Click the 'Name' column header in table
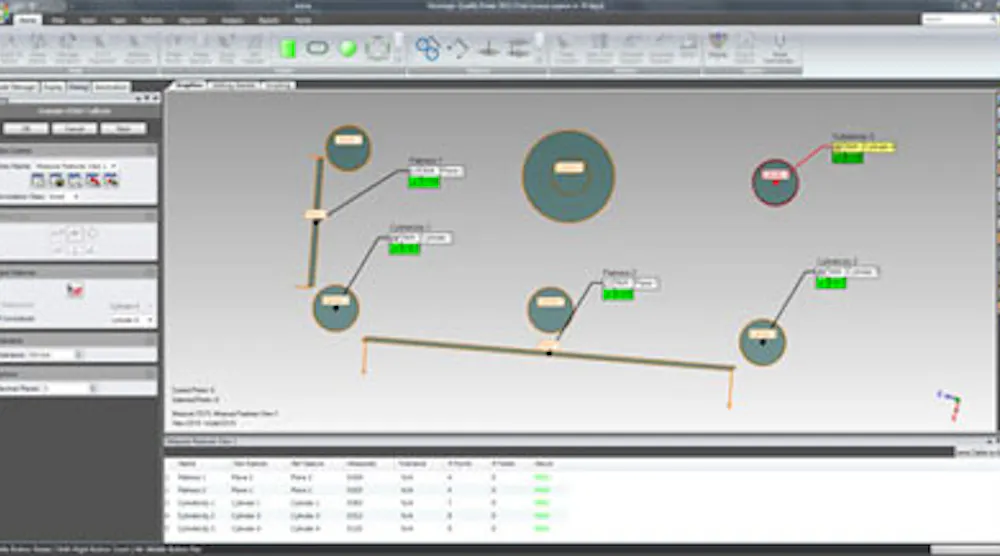The width and height of the screenshot is (1000, 556). click(x=186, y=464)
